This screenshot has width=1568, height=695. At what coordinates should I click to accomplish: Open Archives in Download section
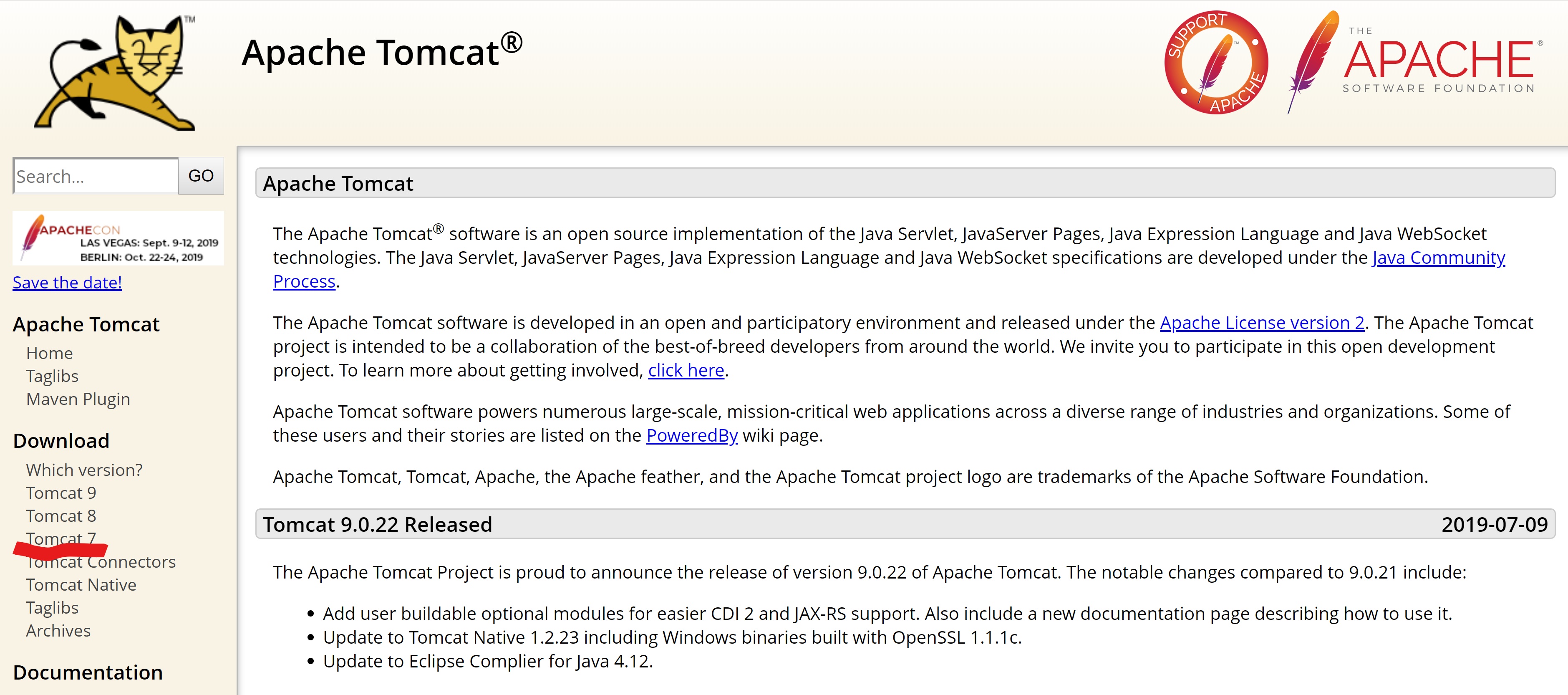58,631
